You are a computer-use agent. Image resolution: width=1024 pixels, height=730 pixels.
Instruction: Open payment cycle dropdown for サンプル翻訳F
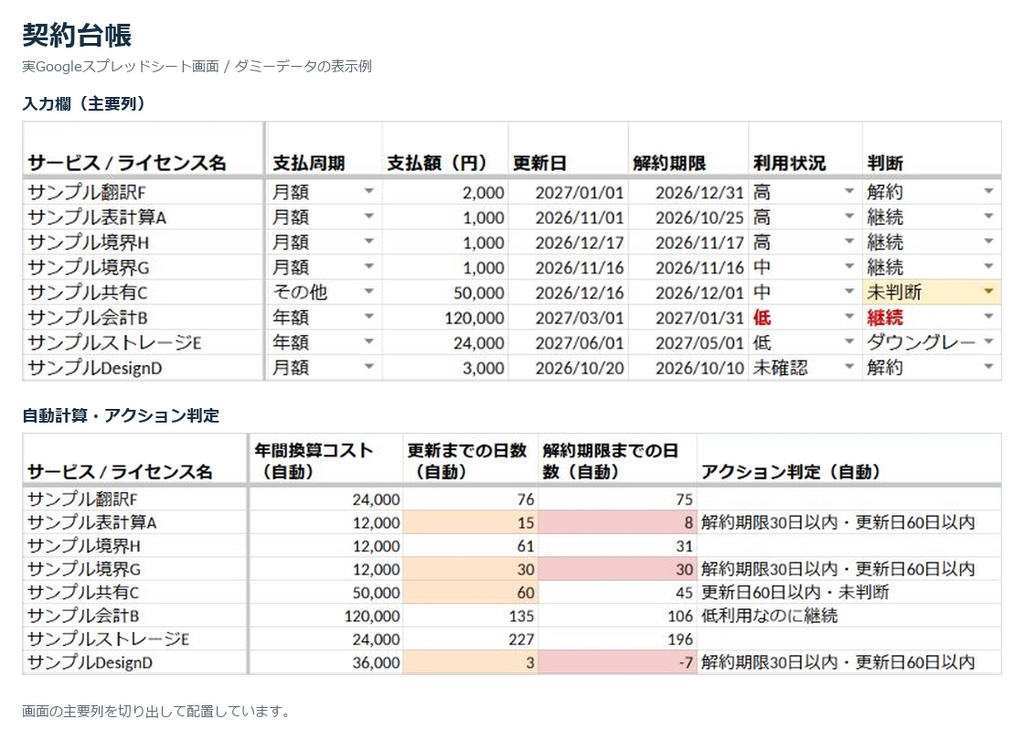[x=369, y=191]
